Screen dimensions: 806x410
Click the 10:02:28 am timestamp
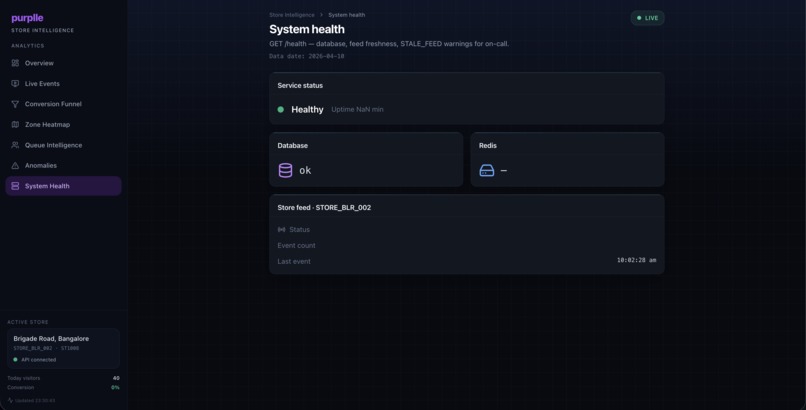(x=636, y=260)
